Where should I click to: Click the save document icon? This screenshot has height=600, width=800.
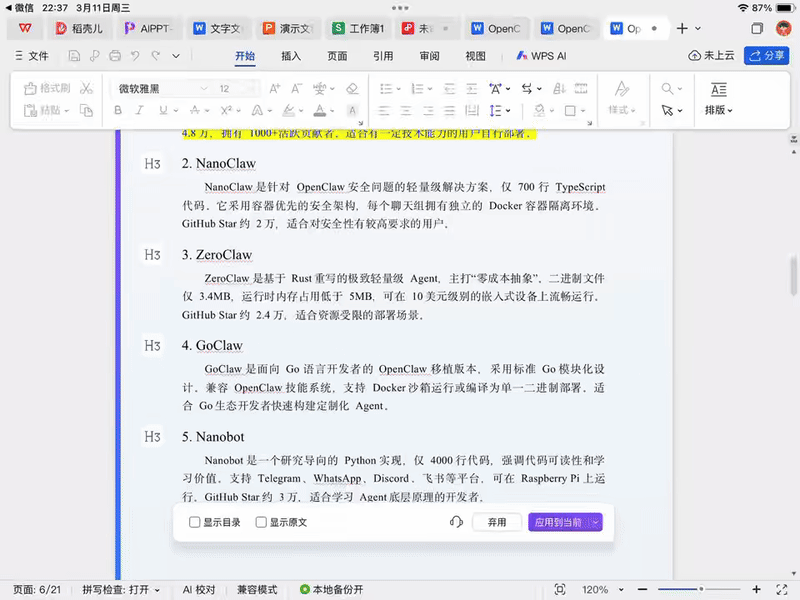(x=74, y=56)
